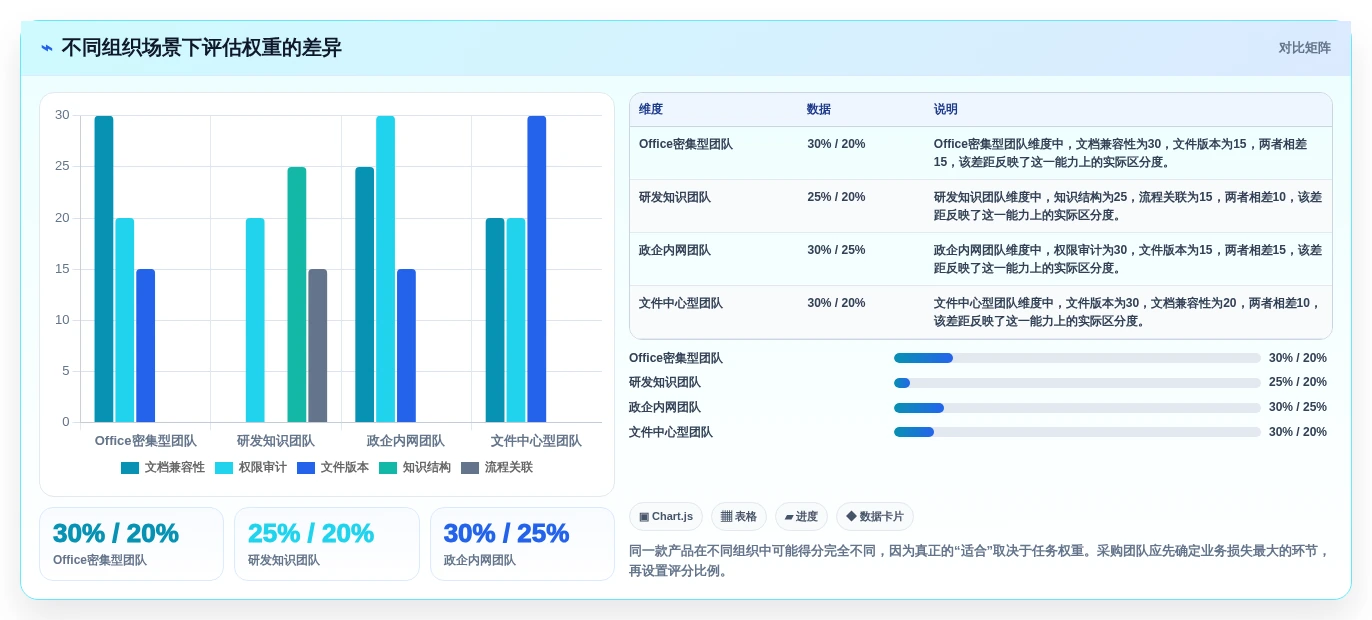Toggle the 流程关联 legend swatch
Viewport: 1372px width, 620px height.
click(x=470, y=468)
